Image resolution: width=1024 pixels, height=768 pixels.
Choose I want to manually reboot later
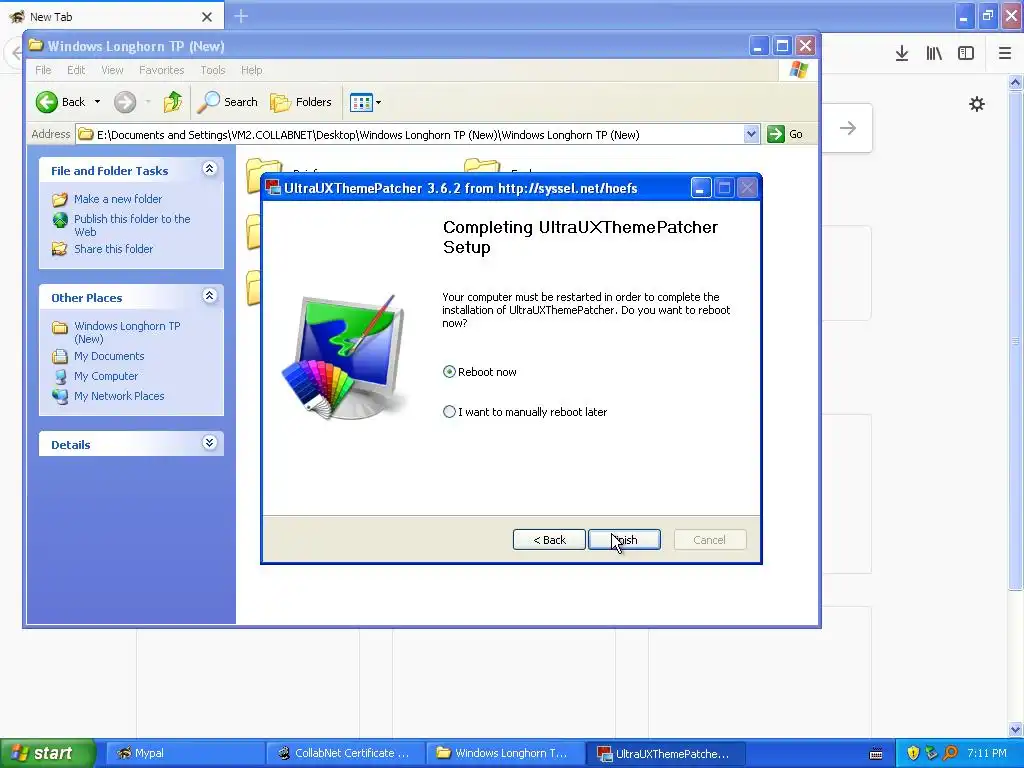[449, 412]
